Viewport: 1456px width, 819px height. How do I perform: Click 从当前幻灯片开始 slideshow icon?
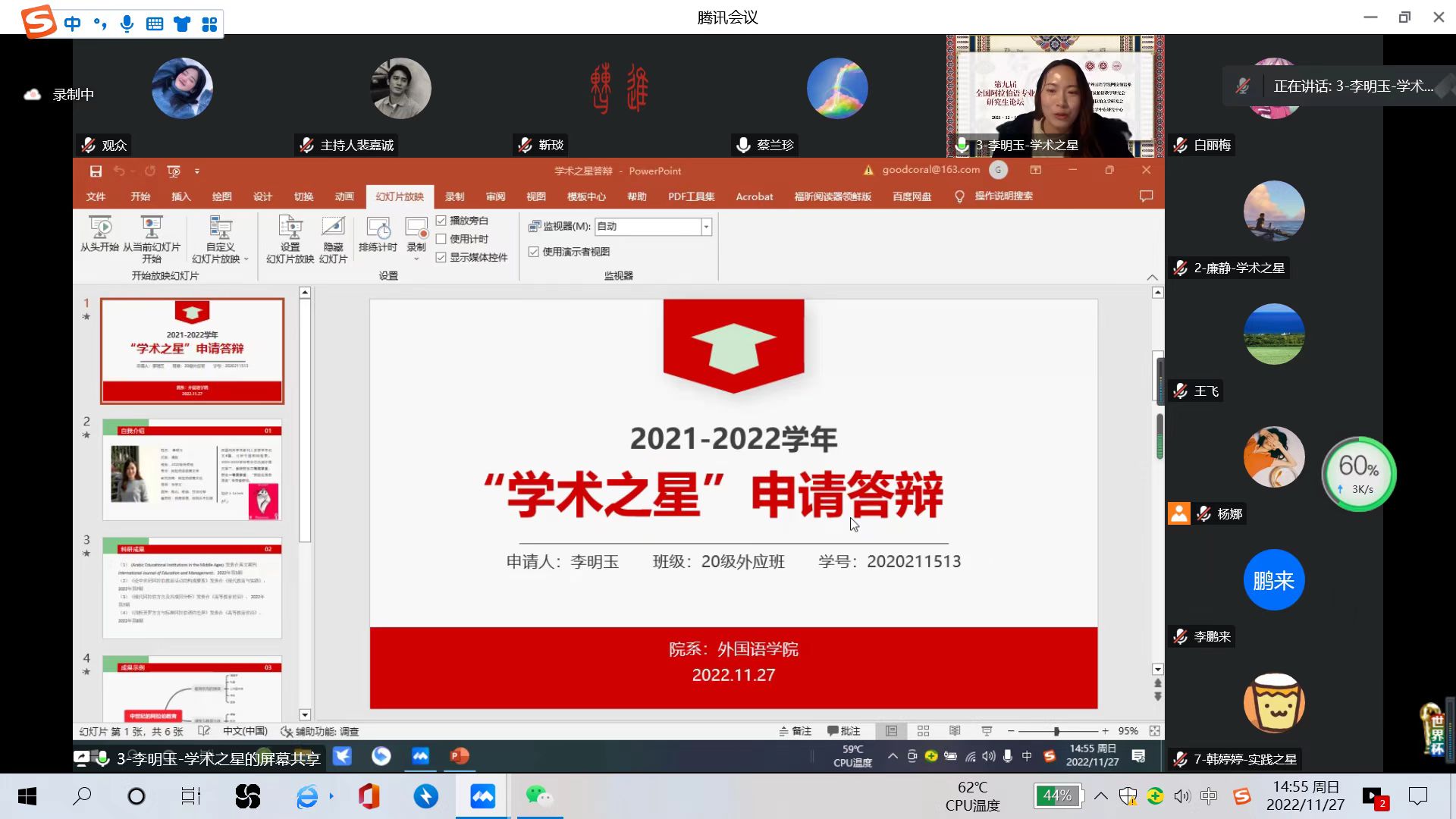(152, 227)
